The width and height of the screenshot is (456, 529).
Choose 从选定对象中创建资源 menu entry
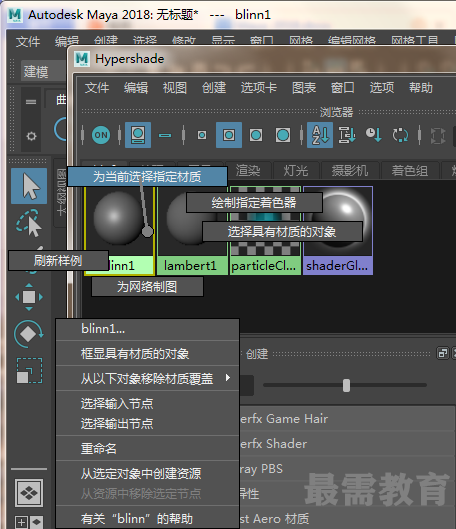pyautogui.click(x=148, y=473)
